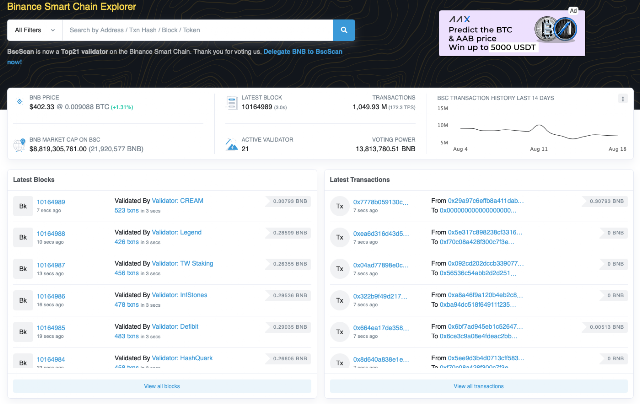Open transaction hash 0x8d640a838e1e
This screenshot has width=640, height=404.
(381, 360)
